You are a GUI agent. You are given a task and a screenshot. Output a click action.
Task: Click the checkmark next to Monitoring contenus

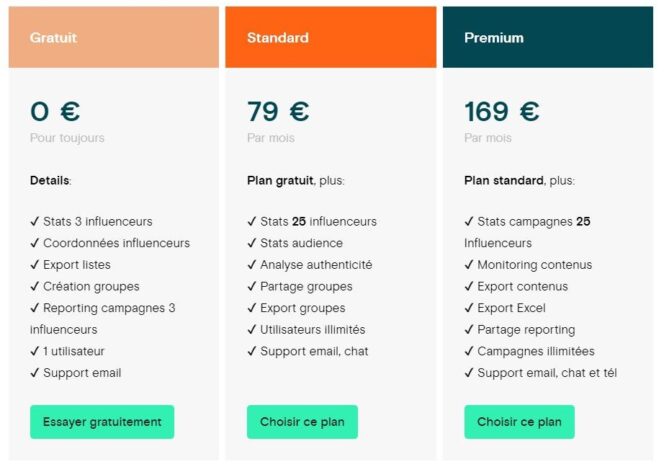point(469,265)
